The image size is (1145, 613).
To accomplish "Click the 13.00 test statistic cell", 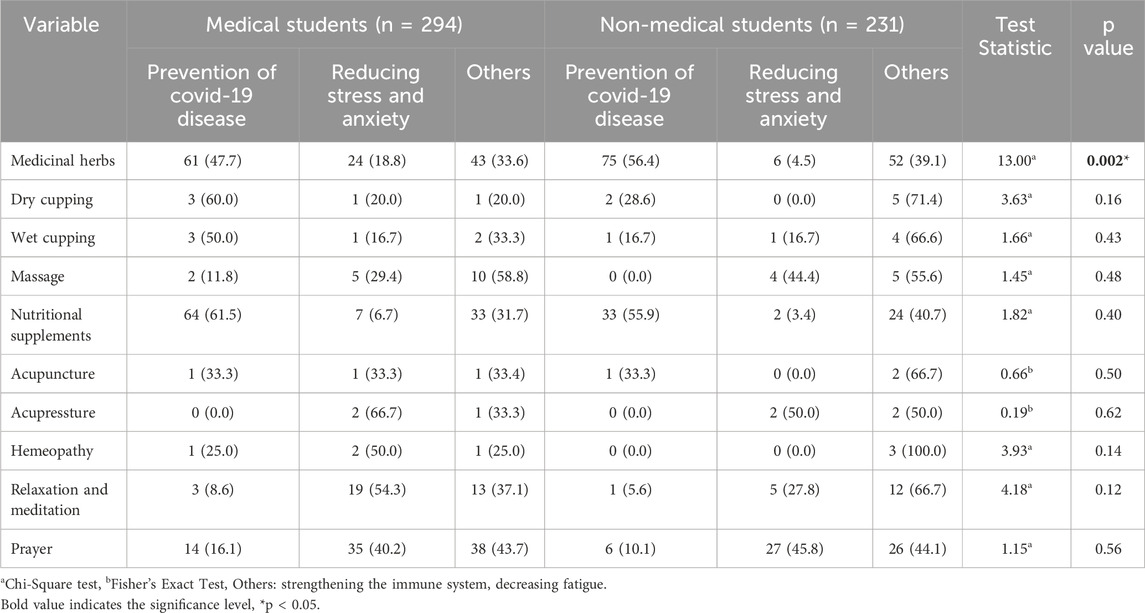I will click(x=1015, y=161).
